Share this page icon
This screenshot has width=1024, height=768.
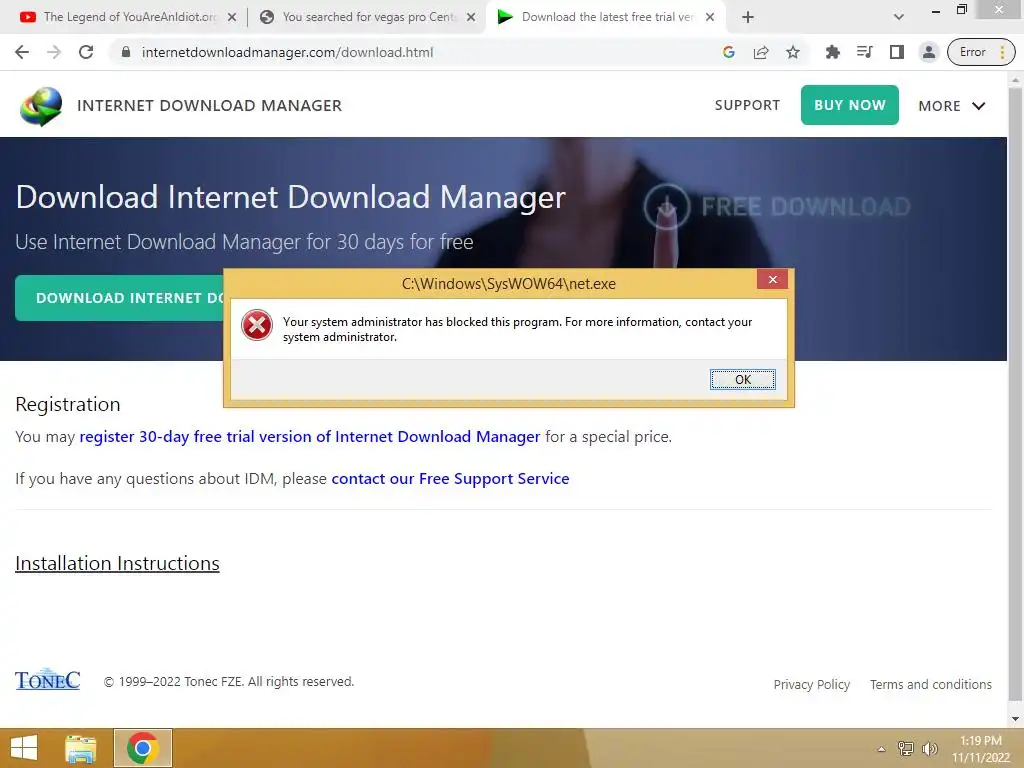point(761,52)
